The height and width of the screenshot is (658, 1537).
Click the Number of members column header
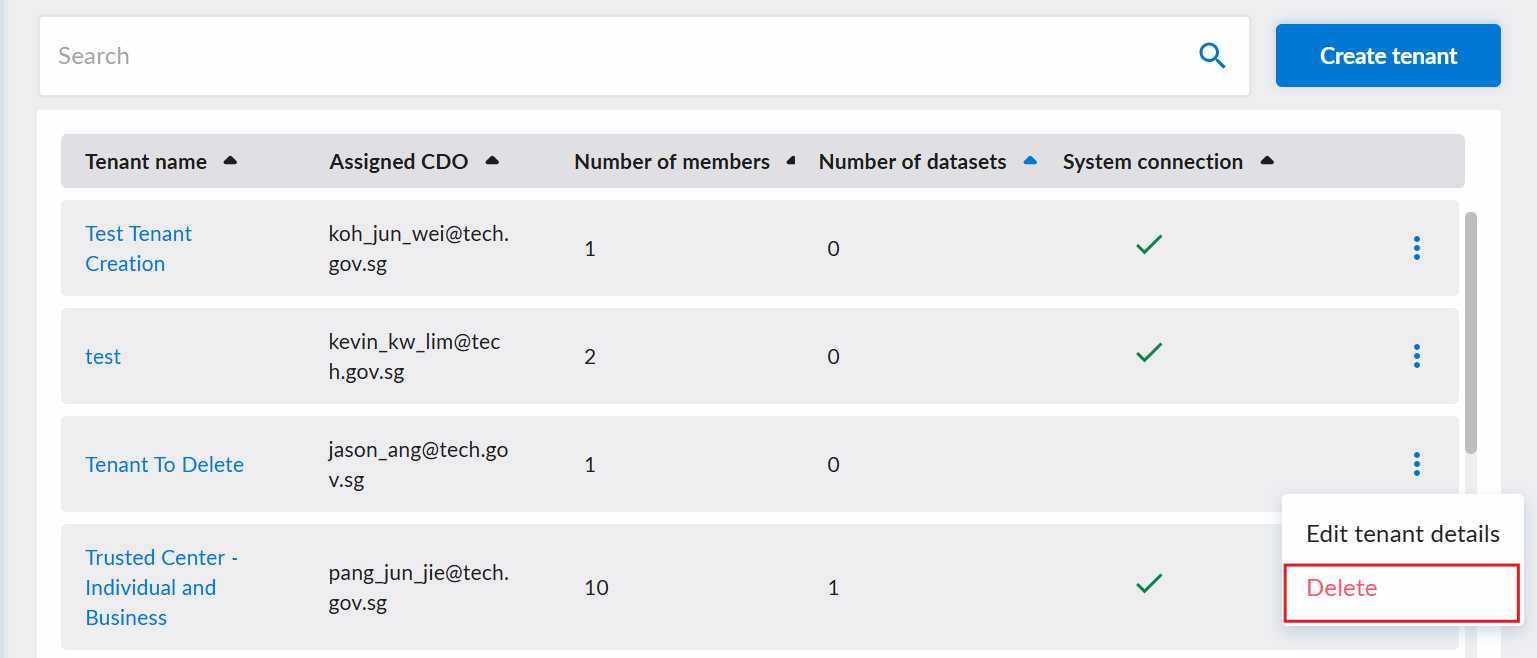[x=672, y=162]
